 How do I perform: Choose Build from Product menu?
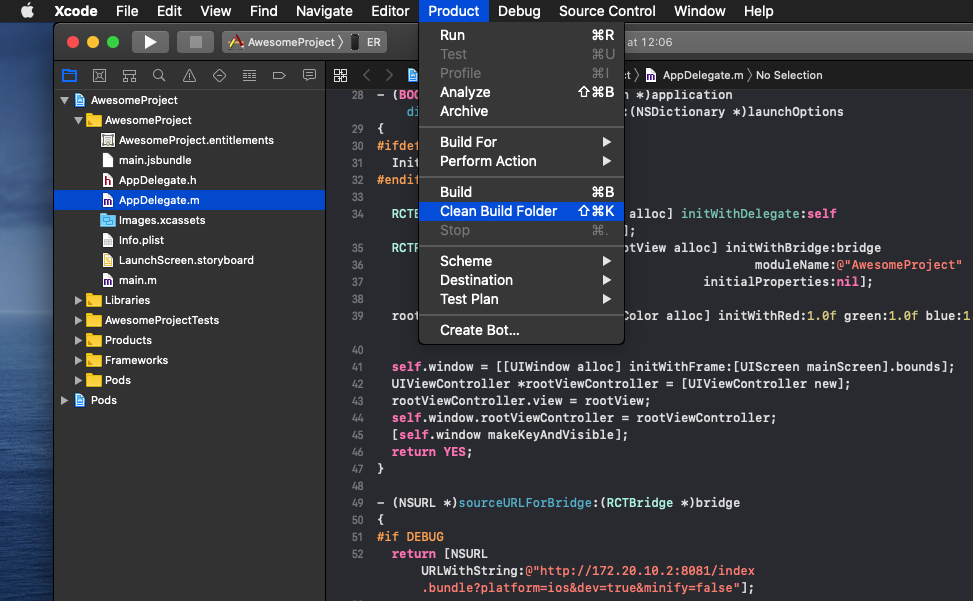click(521, 192)
